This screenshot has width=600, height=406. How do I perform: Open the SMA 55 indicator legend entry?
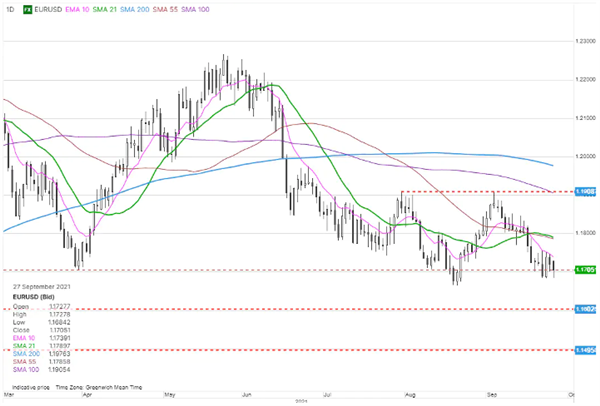tap(165, 10)
